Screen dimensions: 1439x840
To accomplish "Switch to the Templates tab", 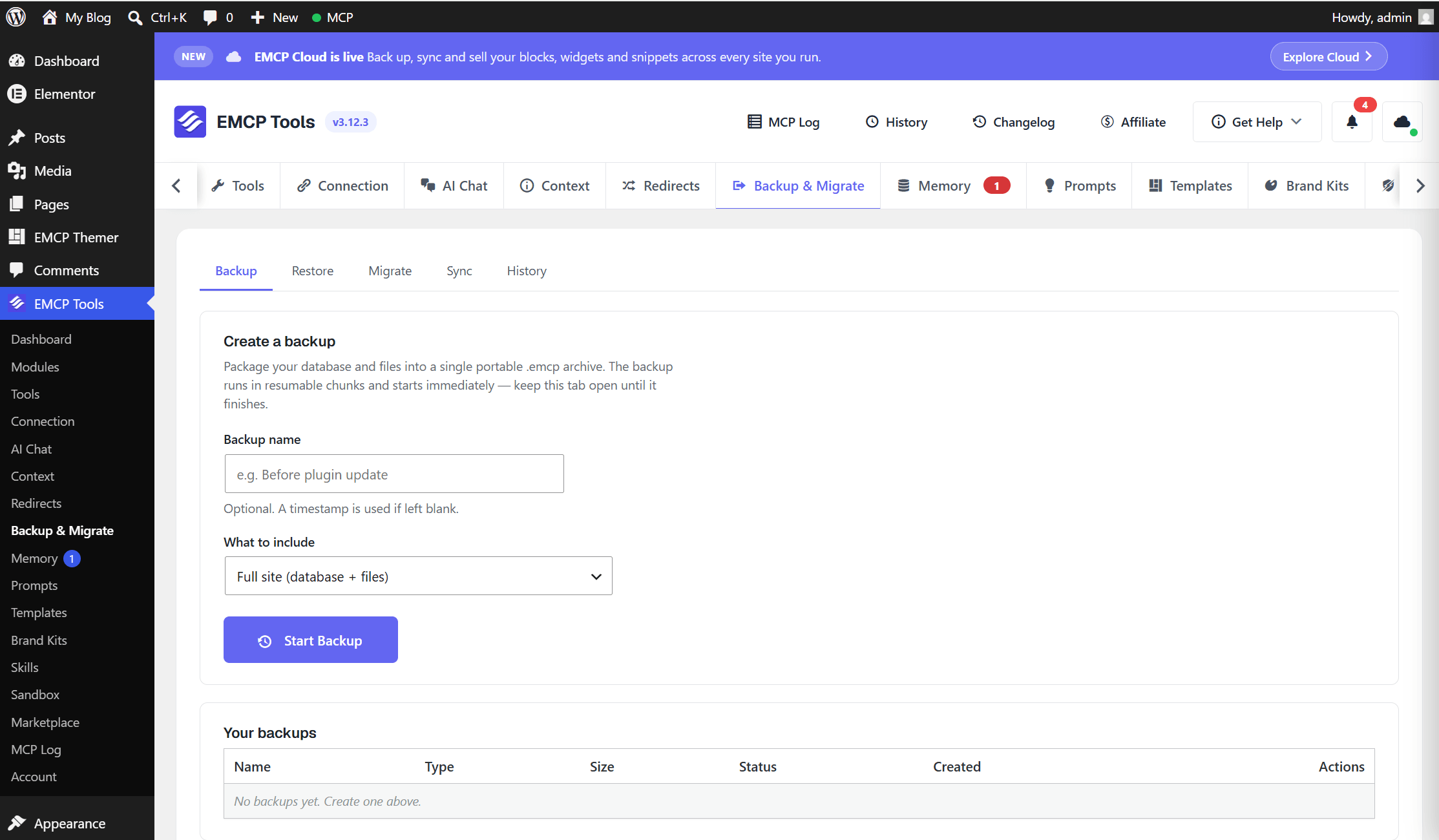I will (x=1190, y=185).
